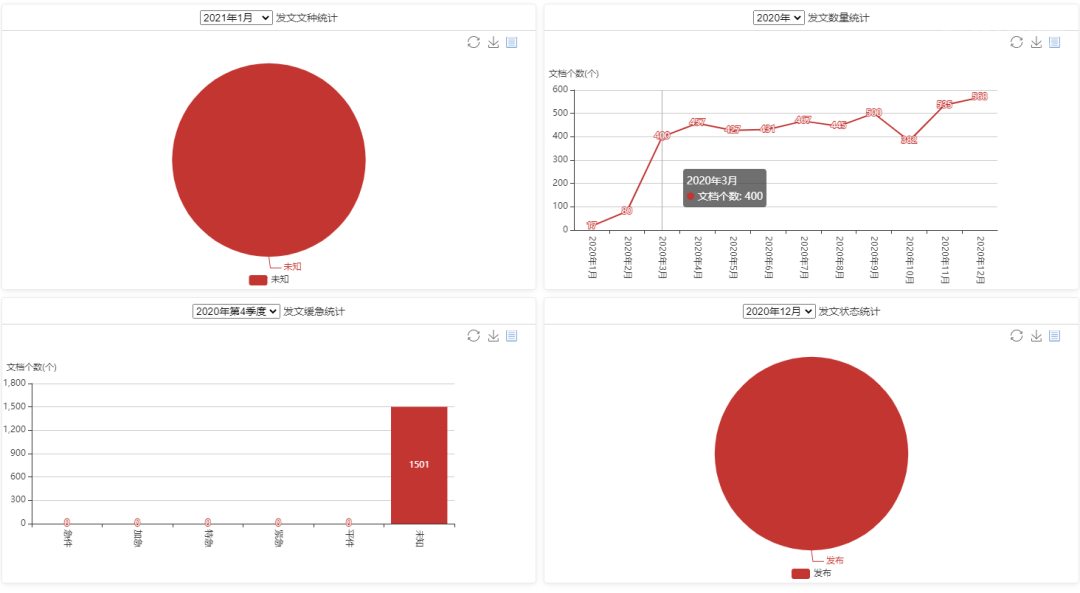Download the 发文缓急统计 bar chart
This screenshot has height=593, width=1080.
pyautogui.click(x=493, y=336)
